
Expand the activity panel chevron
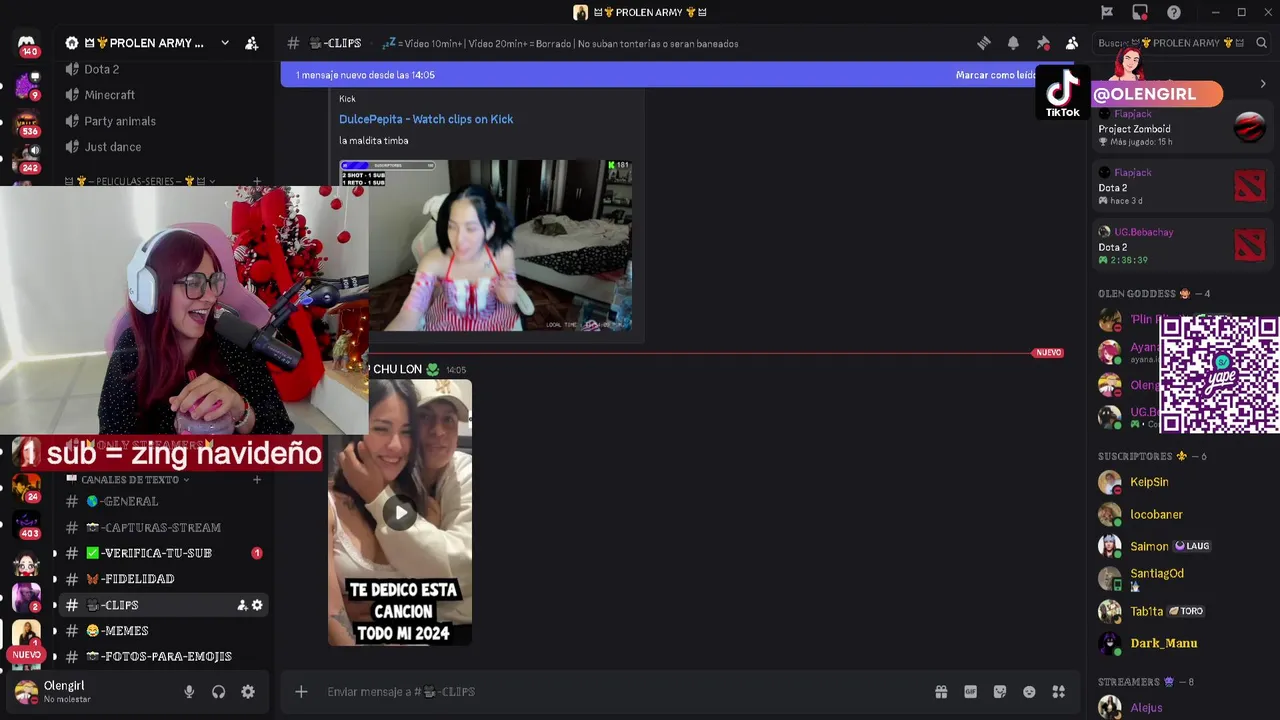point(1262,84)
